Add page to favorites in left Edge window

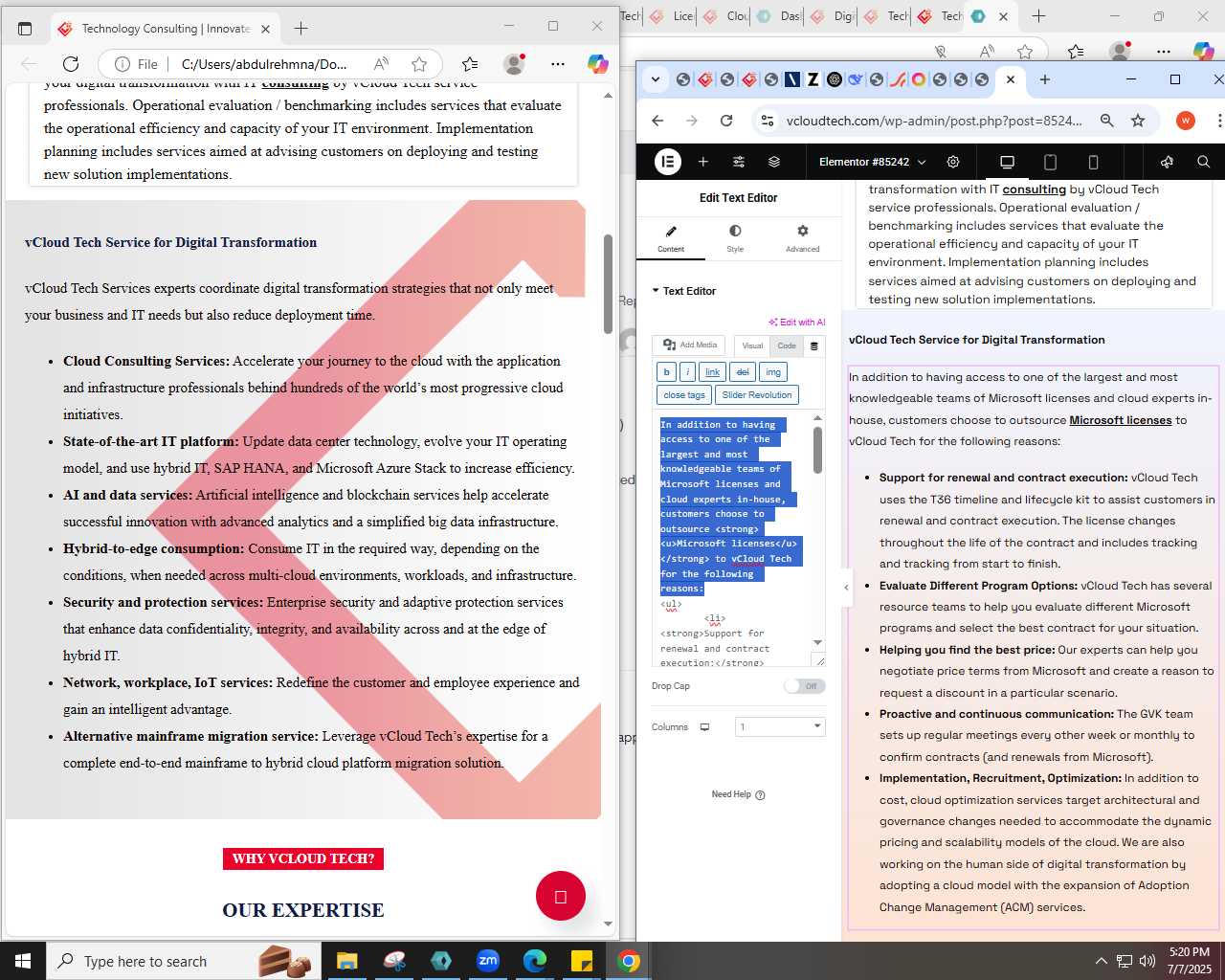pyautogui.click(x=419, y=64)
